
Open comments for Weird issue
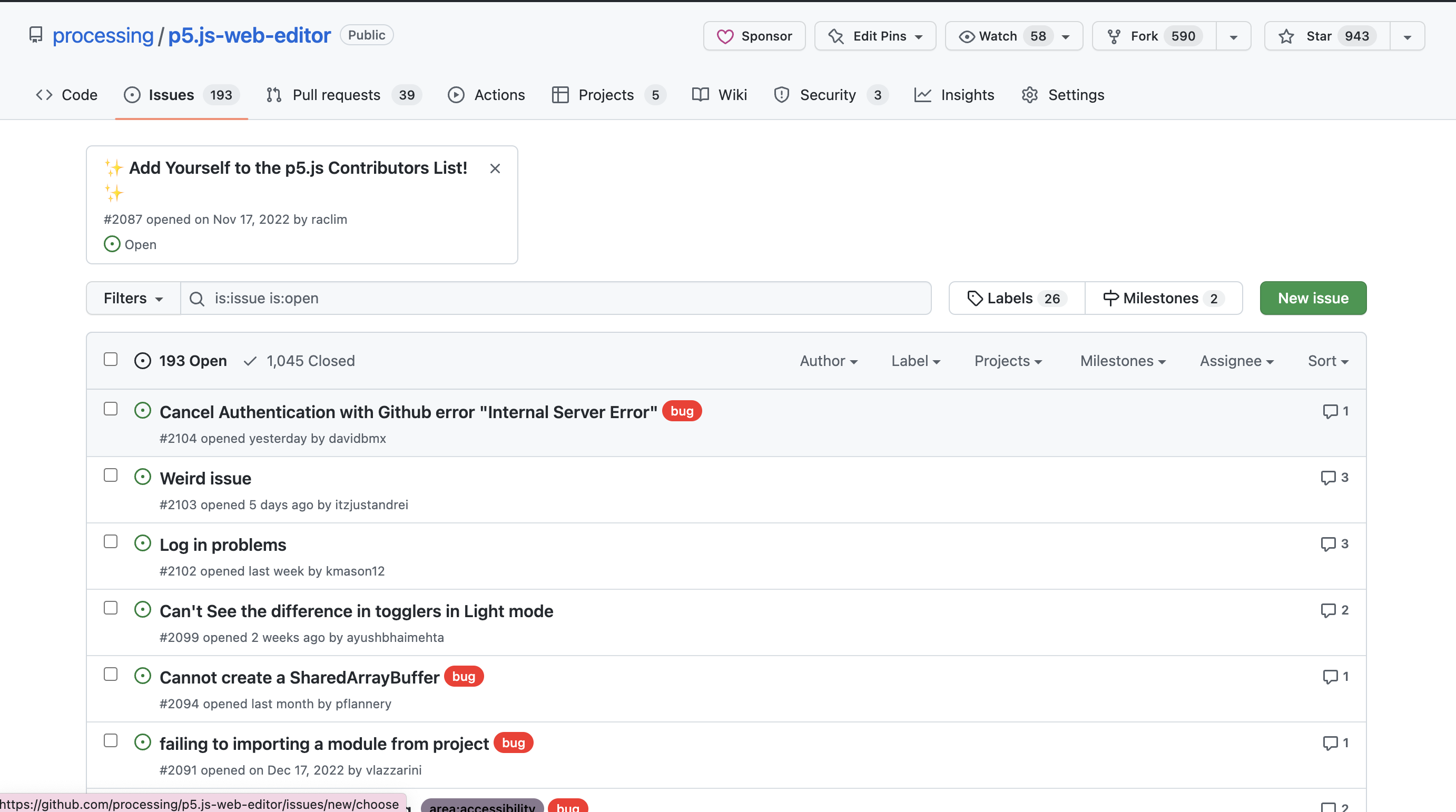[x=1334, y=478]
